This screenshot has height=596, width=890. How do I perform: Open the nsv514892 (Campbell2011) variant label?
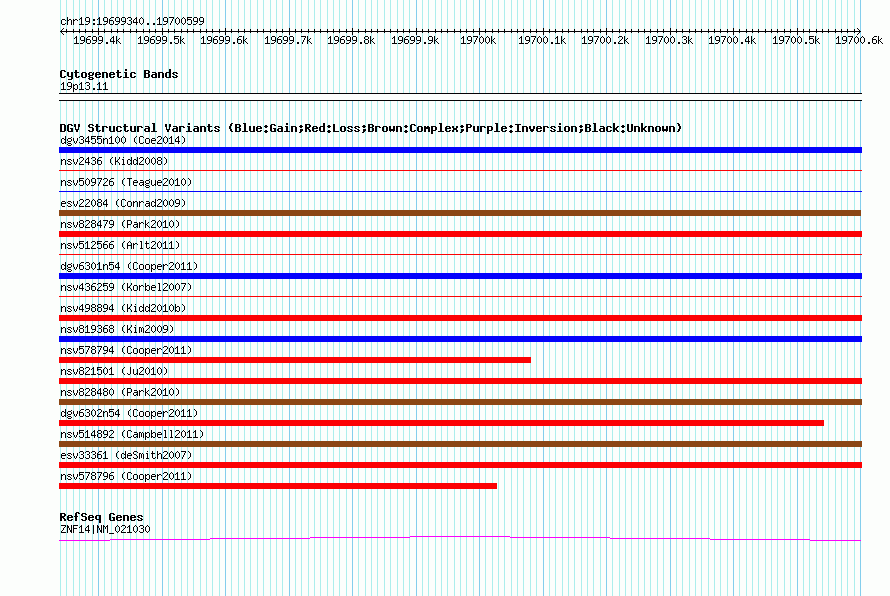point(132,434)
